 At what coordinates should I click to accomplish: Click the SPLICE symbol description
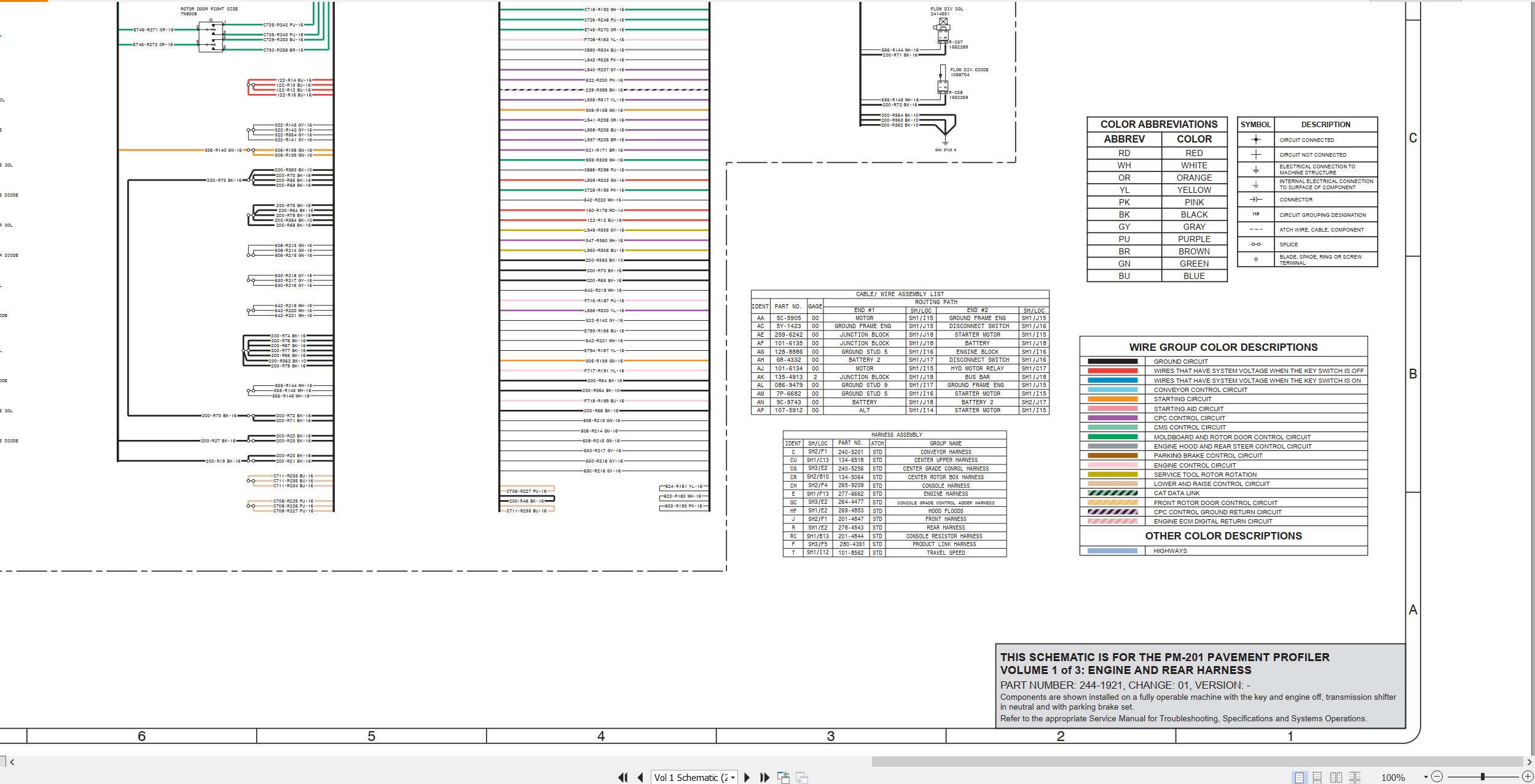(x=1289, y=245)
